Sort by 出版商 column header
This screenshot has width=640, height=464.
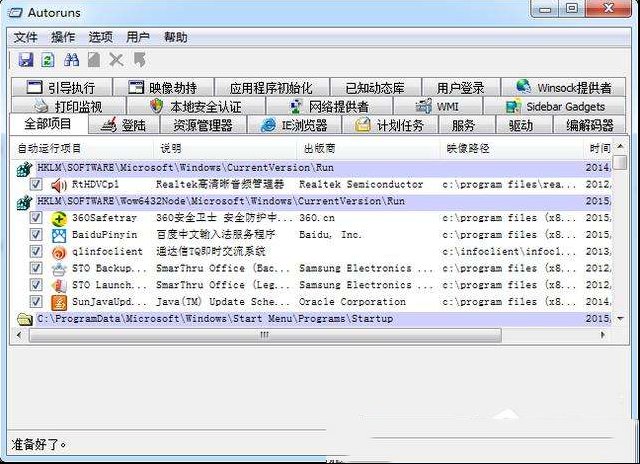pyautogui.click(x=369, y=149)
